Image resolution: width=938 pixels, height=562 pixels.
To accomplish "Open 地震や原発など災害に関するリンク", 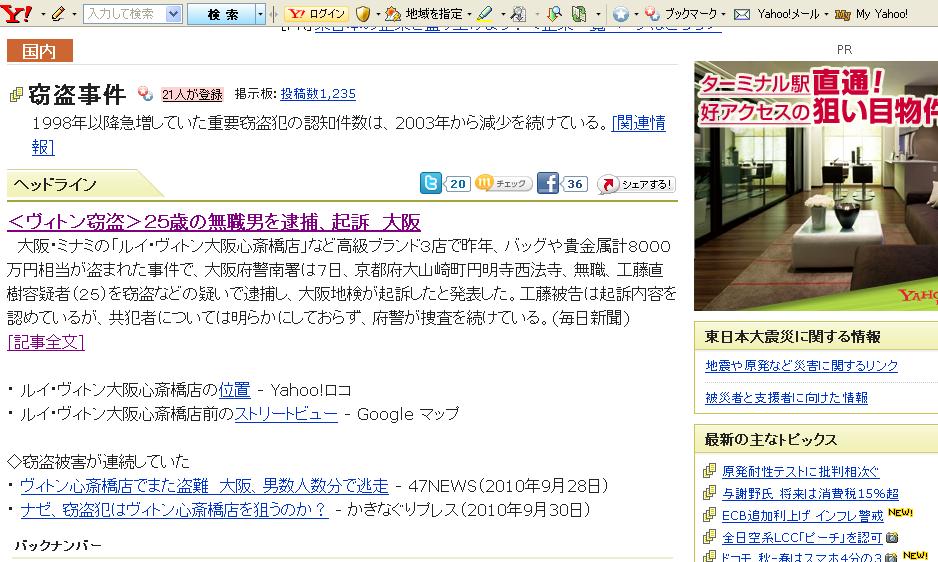I will tap(802, 366).
